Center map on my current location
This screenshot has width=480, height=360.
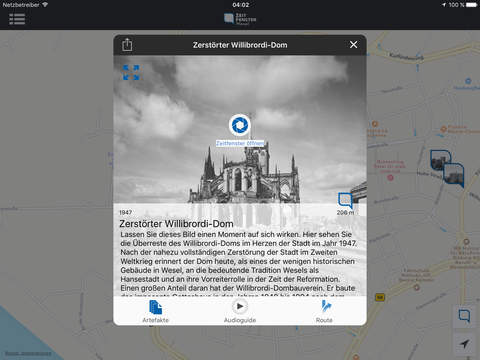(464, 343)
